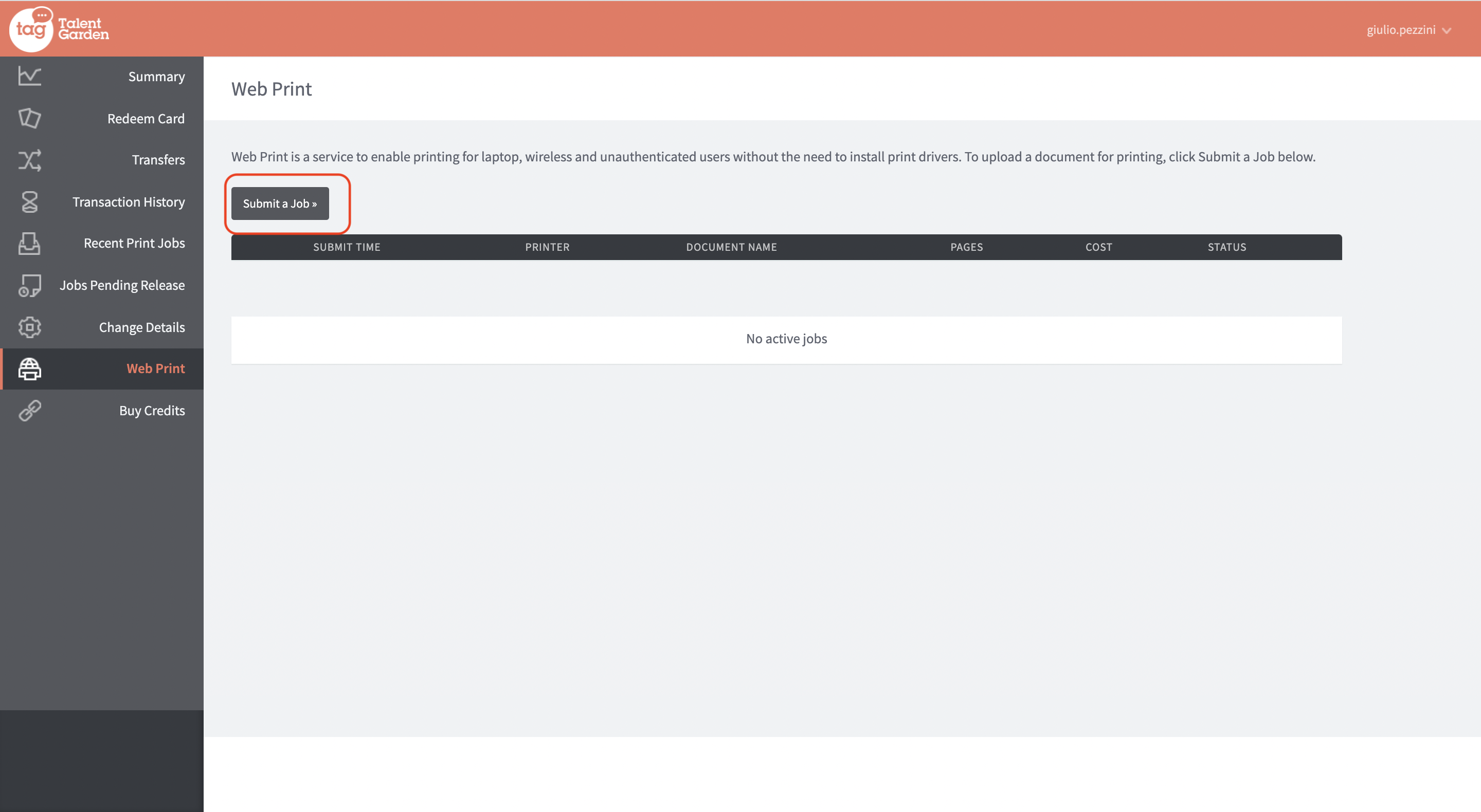Expand the giulio.pezzini user dropdown chevron
Screen dimensions: 1481x812
[1447, 30]
